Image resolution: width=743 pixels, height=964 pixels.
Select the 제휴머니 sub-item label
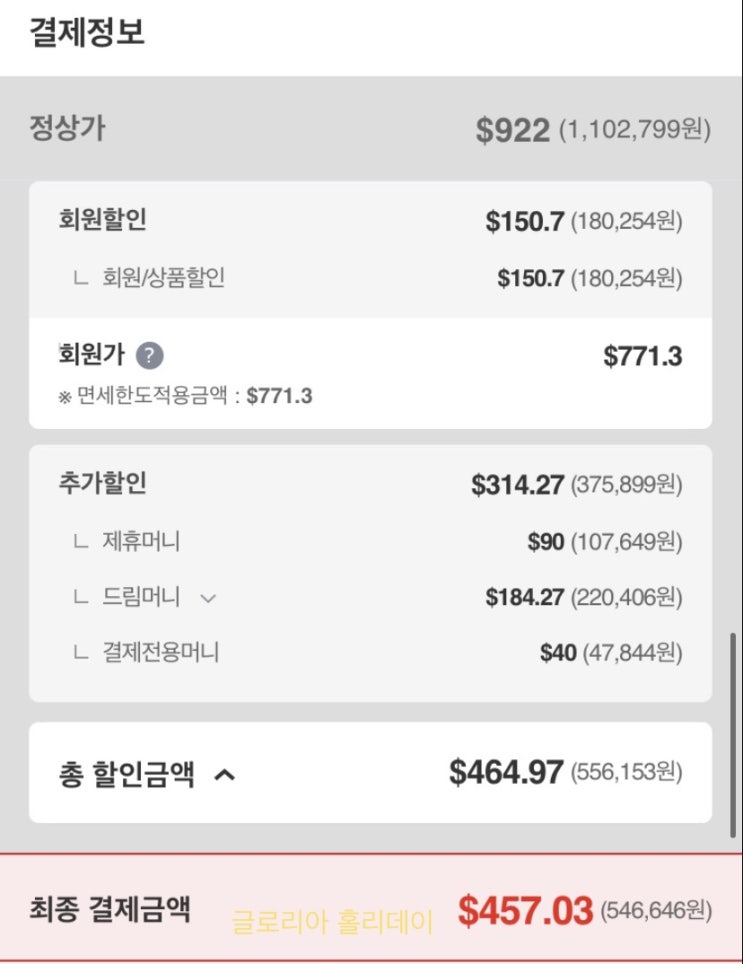[141, 542]
